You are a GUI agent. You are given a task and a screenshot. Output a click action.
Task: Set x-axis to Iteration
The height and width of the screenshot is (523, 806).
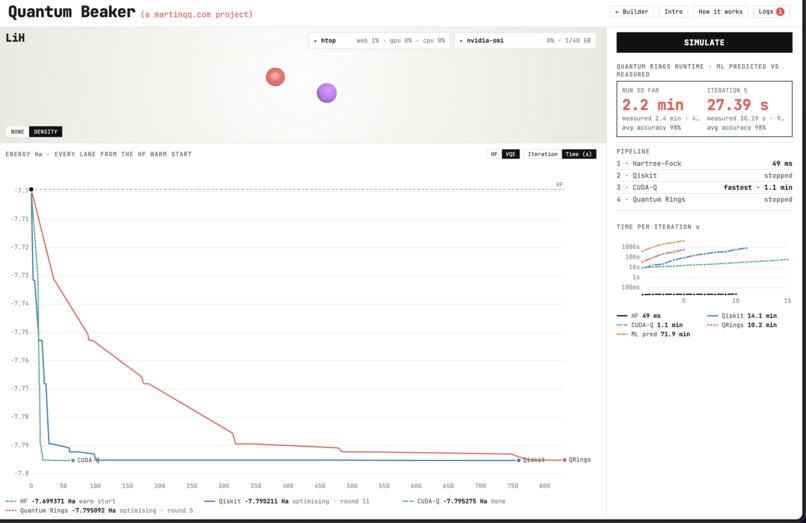[542, 154]
